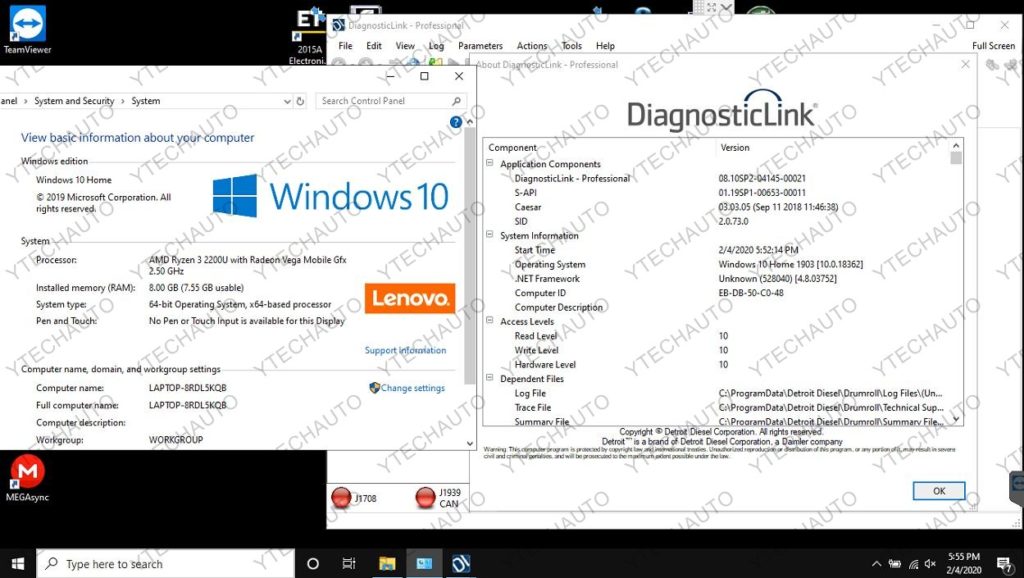Open Task View on the taskbar
Image resolution: width=1024 pixels, height=578 pixels.
[349, 564]
